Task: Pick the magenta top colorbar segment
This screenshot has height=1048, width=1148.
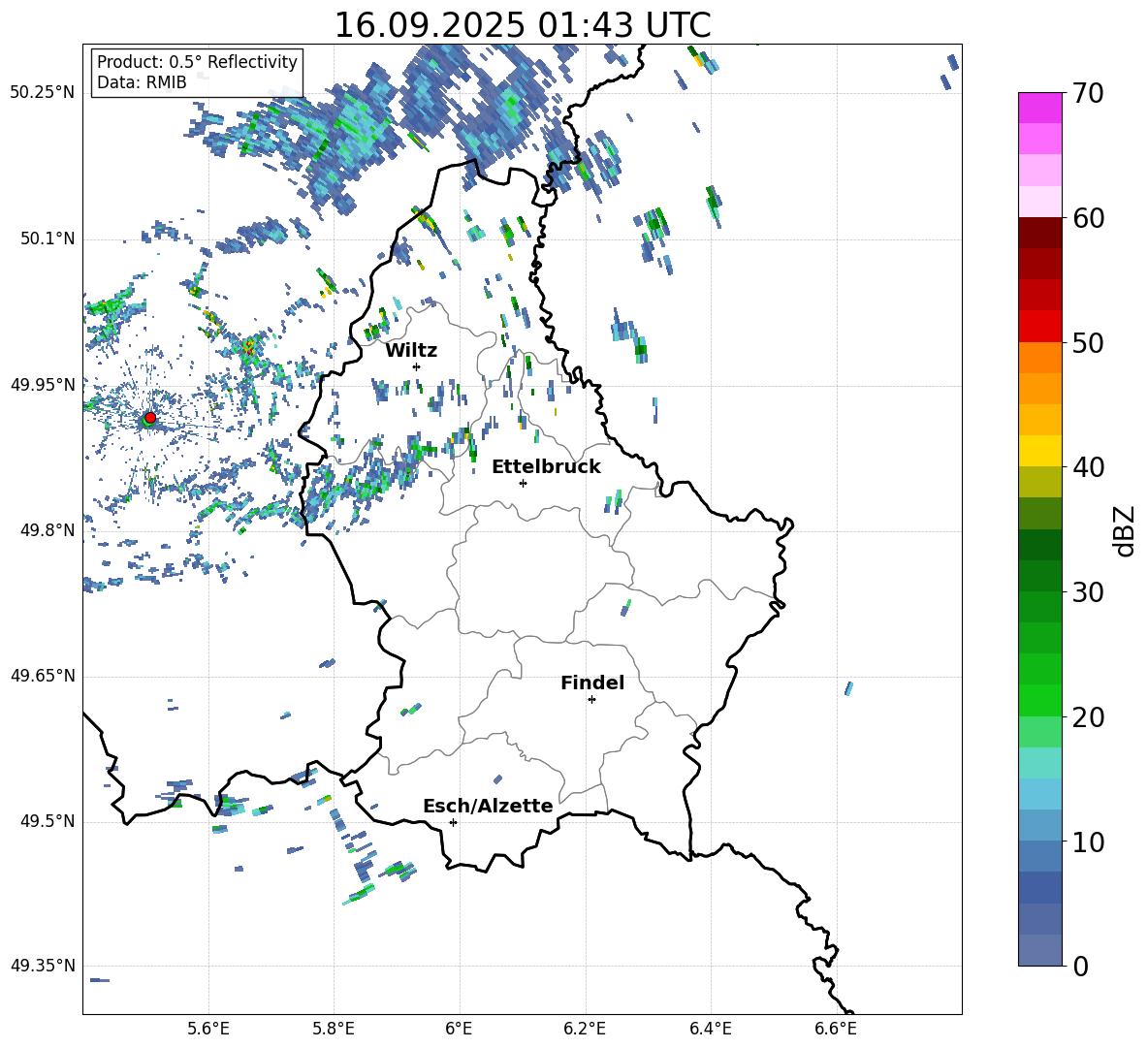Action: (1040, 108)
